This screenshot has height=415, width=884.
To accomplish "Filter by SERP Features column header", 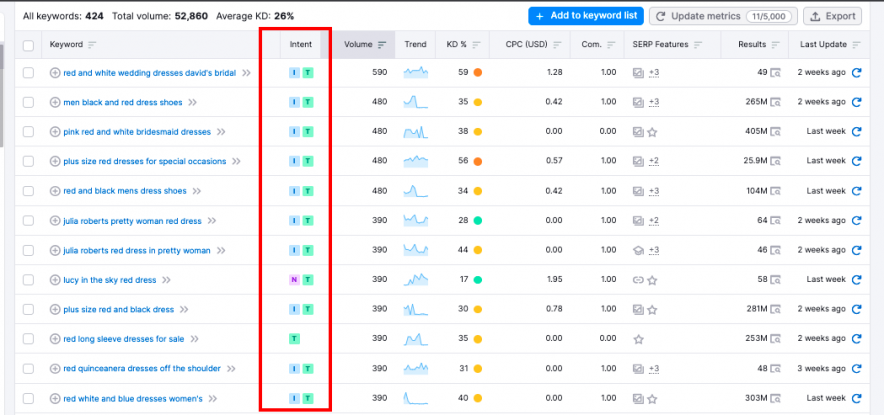I will coord(668,45).
